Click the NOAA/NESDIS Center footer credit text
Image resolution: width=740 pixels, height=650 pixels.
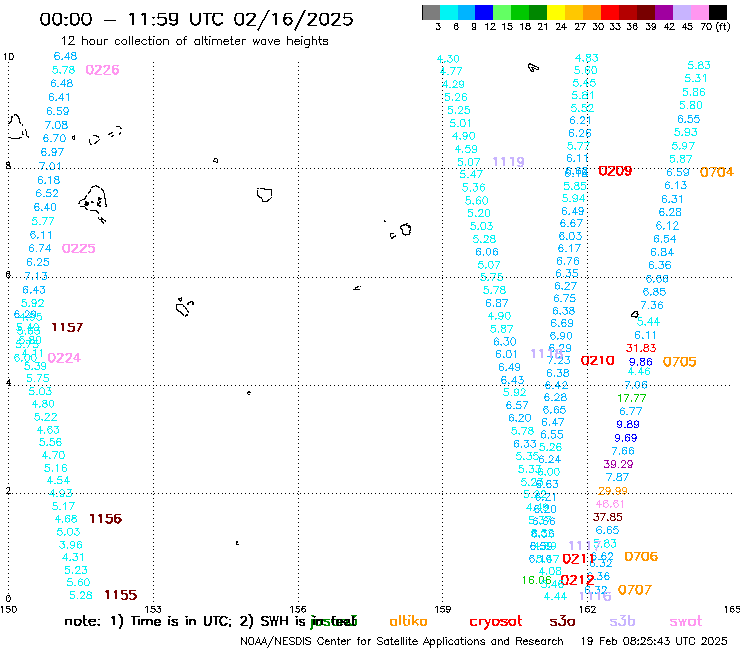pos(402,641)
